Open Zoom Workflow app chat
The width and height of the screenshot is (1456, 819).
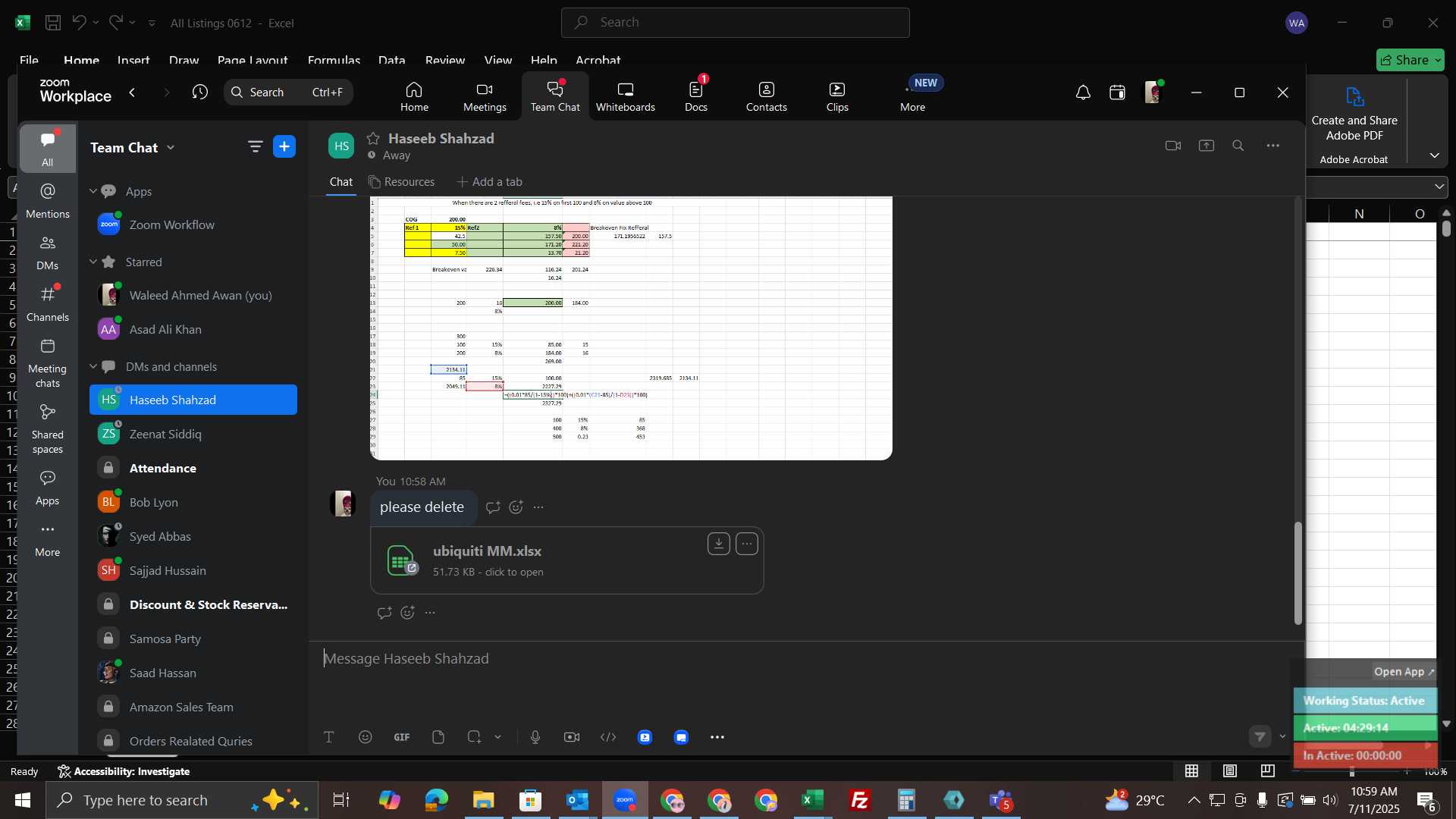point(193,224)
